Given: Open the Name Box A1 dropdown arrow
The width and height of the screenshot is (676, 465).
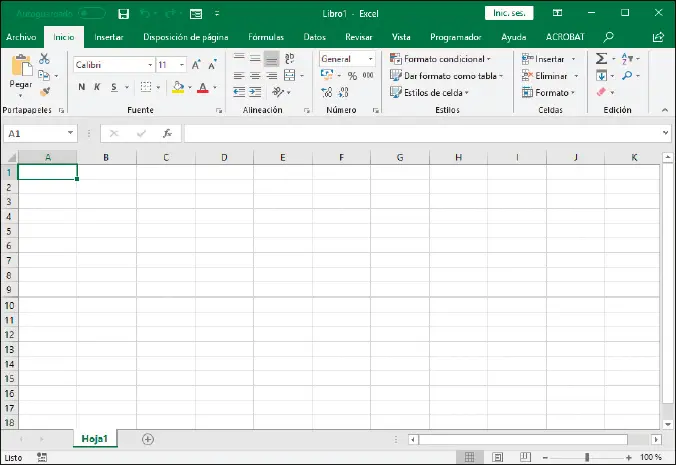Looking at the screenshot, I should pyautogui.click(x=70, y=133).
